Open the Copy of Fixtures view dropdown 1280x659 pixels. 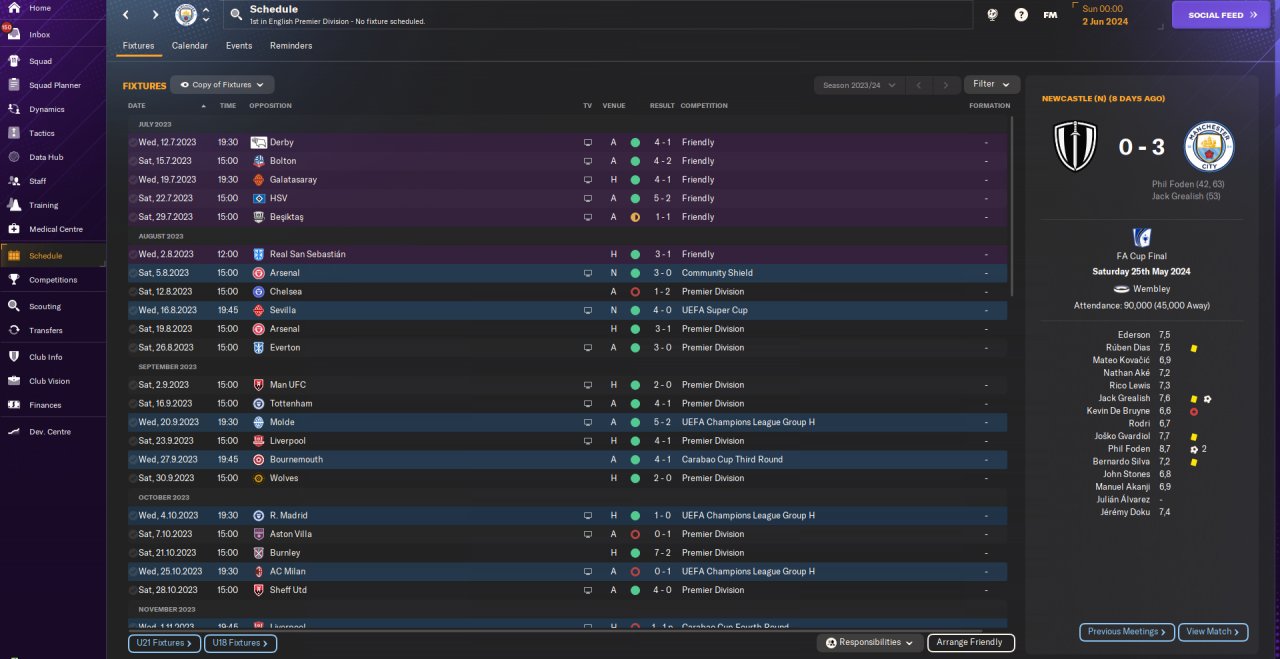click(222, 85)
